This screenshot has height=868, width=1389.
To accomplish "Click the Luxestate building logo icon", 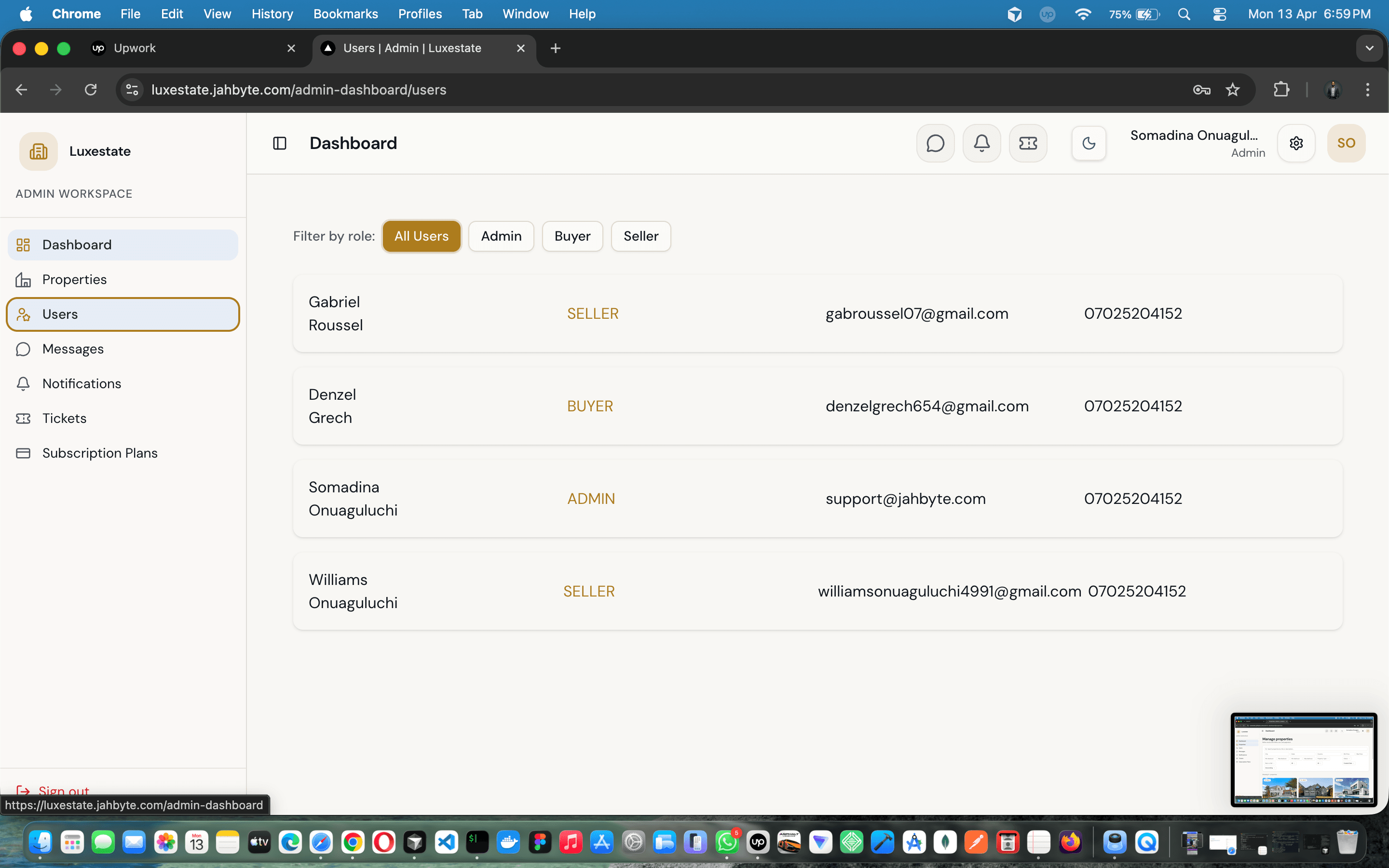I will [x=38, y=151].
